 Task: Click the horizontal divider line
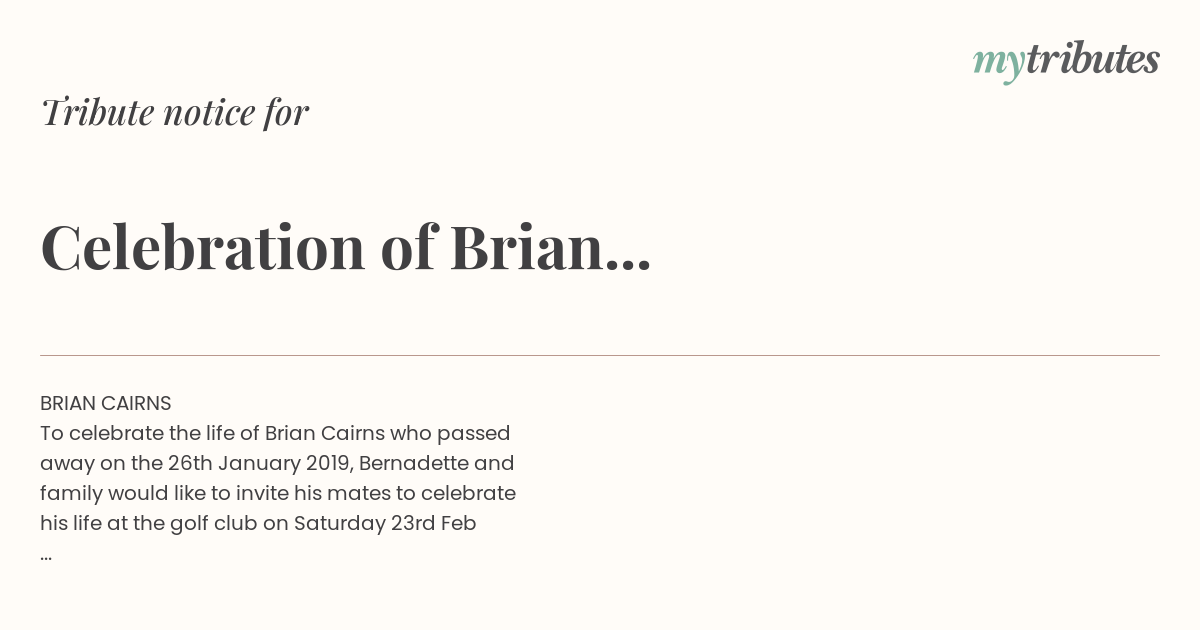tap(600, 355)
